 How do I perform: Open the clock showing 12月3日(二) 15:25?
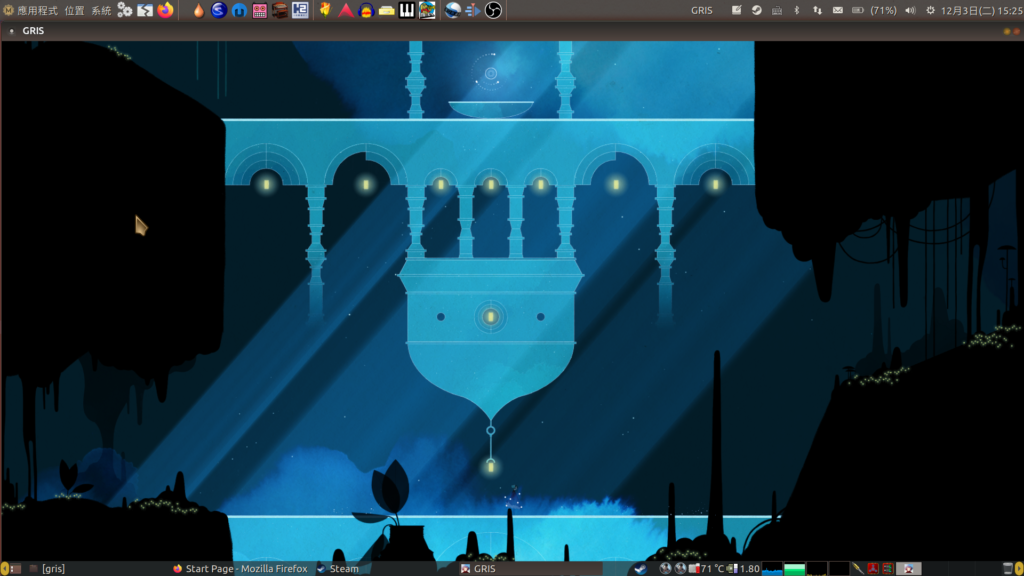tap(981, 10)
